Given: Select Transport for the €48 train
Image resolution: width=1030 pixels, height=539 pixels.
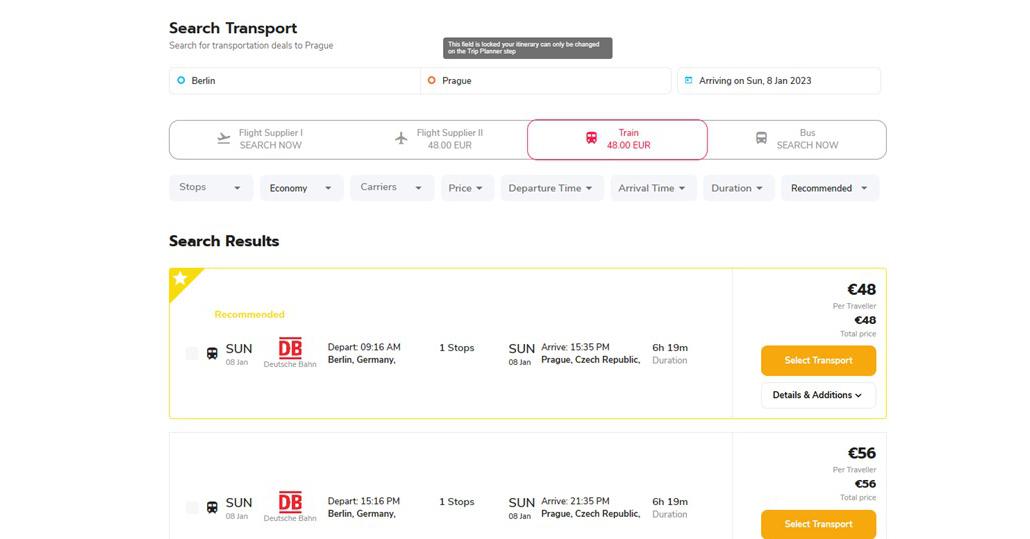Looking at the screenshot, I should [x=818, y=361].
